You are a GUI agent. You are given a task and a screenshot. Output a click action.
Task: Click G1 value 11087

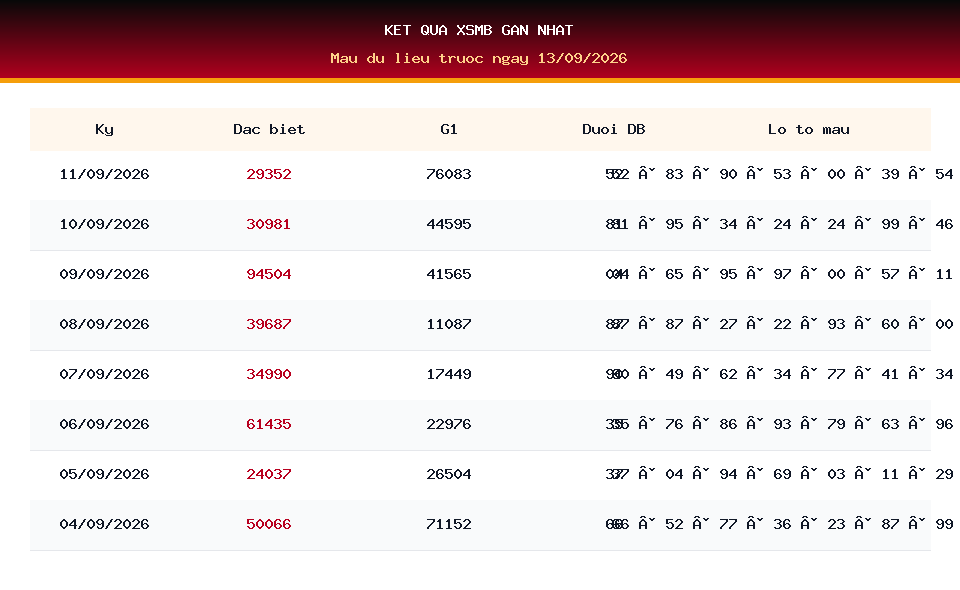pos(449,324)
